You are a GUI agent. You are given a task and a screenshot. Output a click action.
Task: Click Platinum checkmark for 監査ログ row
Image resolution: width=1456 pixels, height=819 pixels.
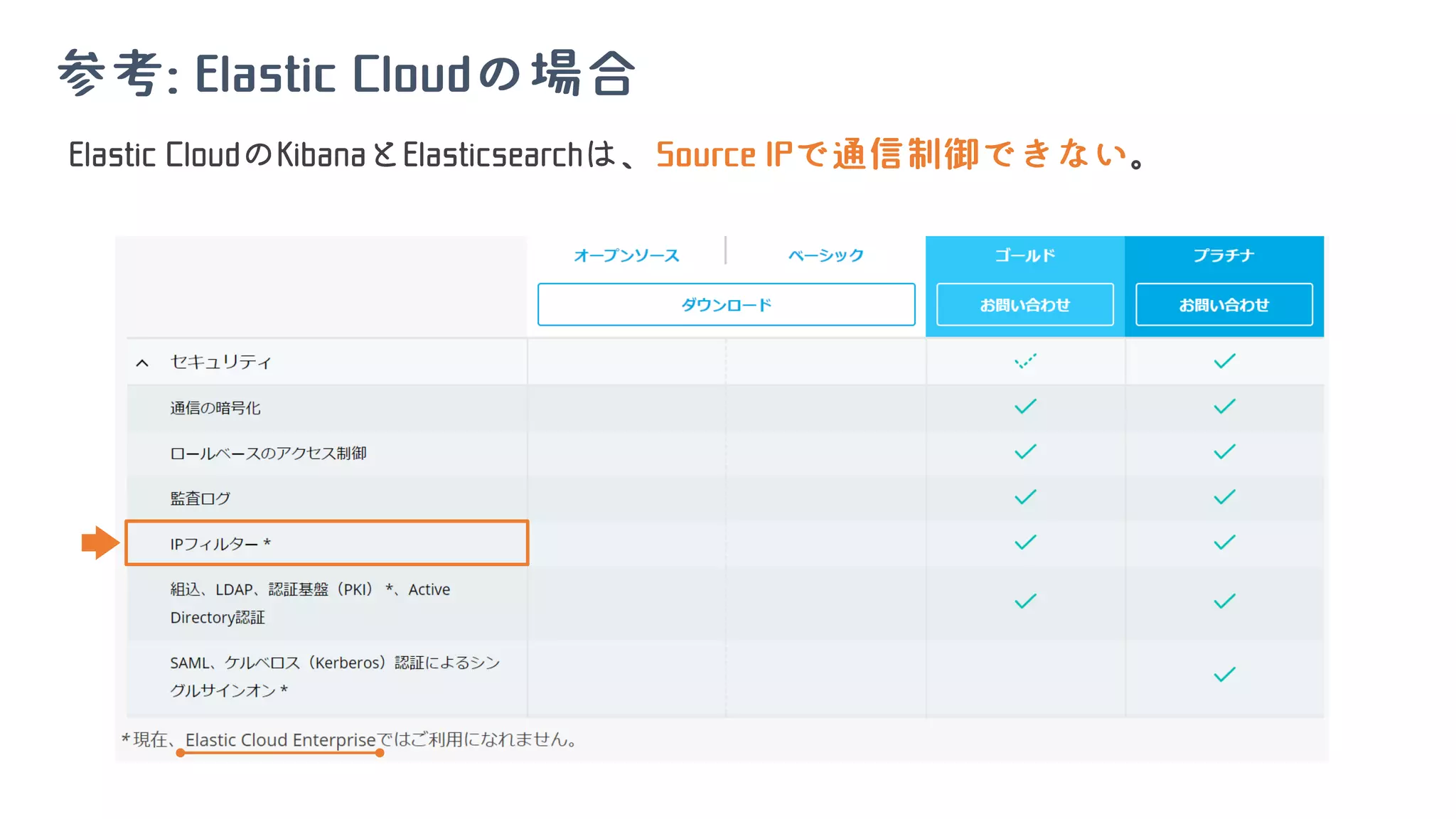(x=1224, y=497)
